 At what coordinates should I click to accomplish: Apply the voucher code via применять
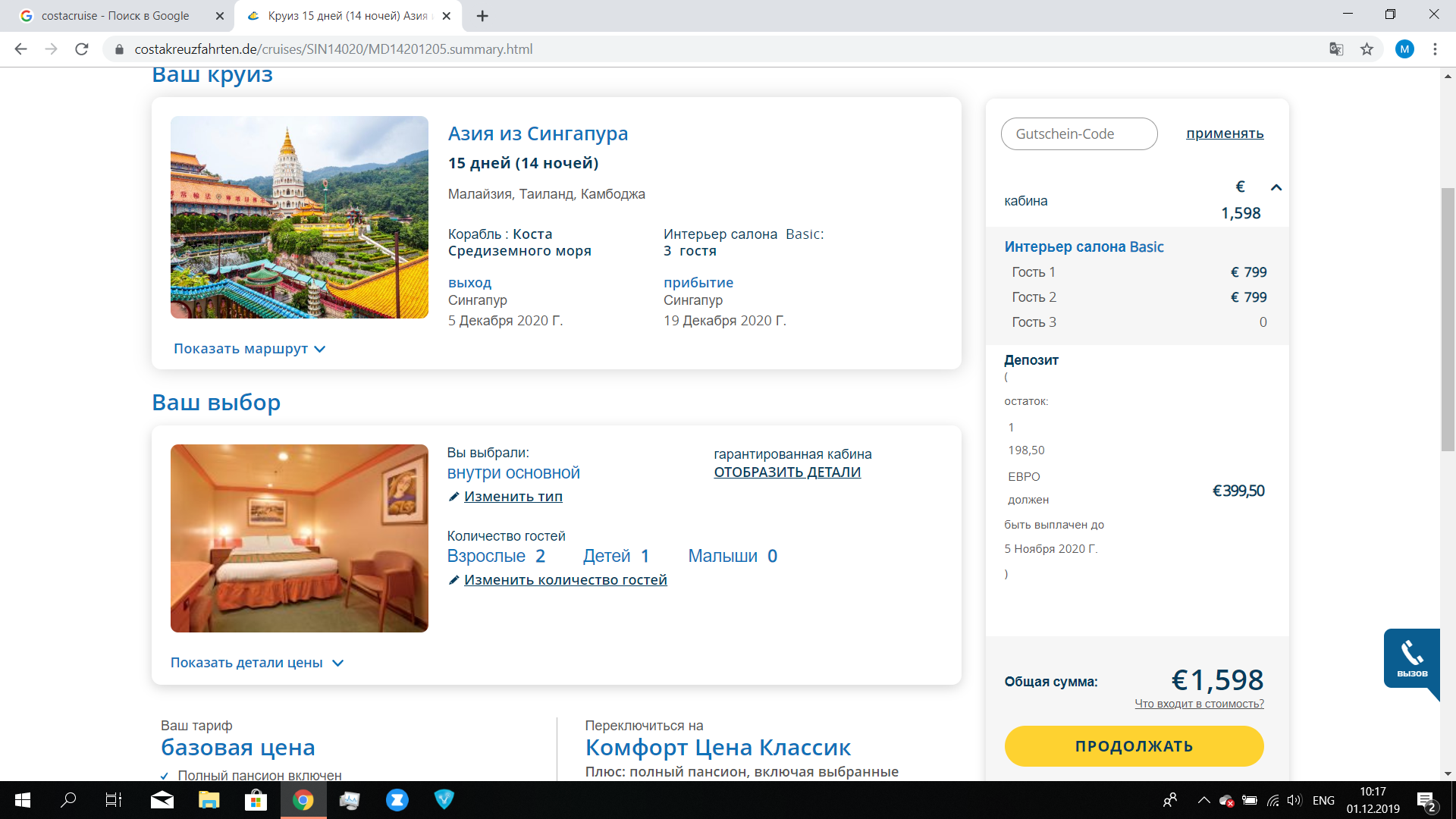point(1225,133)
